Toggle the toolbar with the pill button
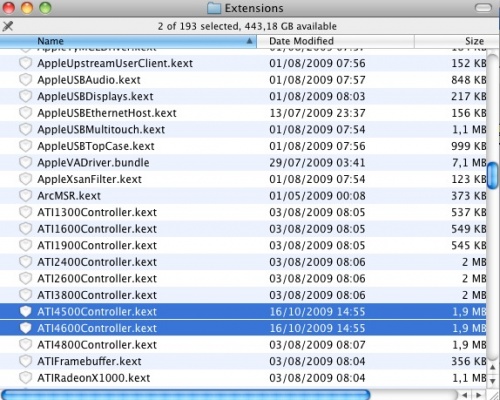500x400 pixels. pos(483,8)
